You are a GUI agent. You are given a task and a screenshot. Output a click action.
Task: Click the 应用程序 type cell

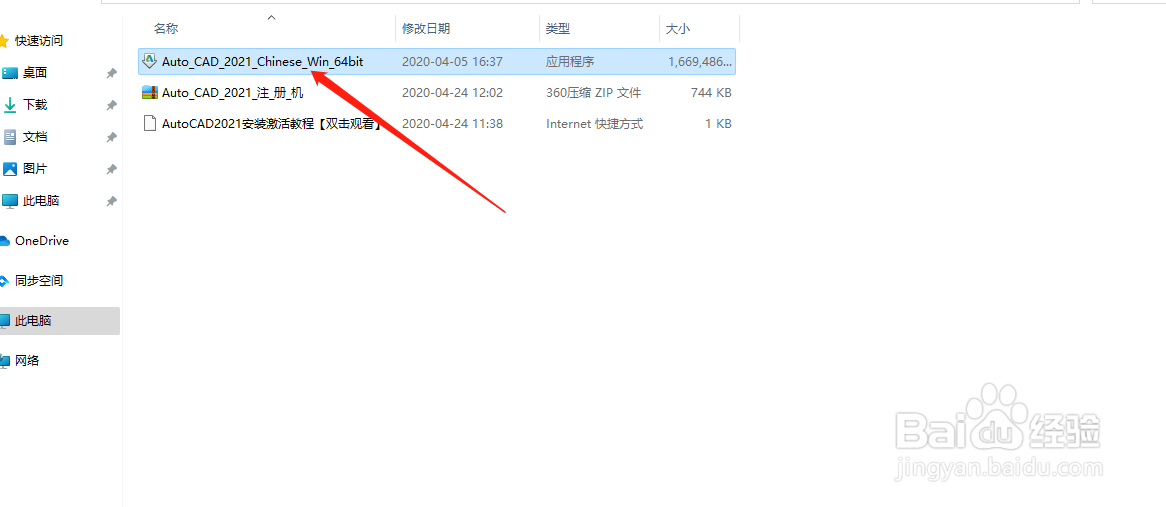coord(570,62)
